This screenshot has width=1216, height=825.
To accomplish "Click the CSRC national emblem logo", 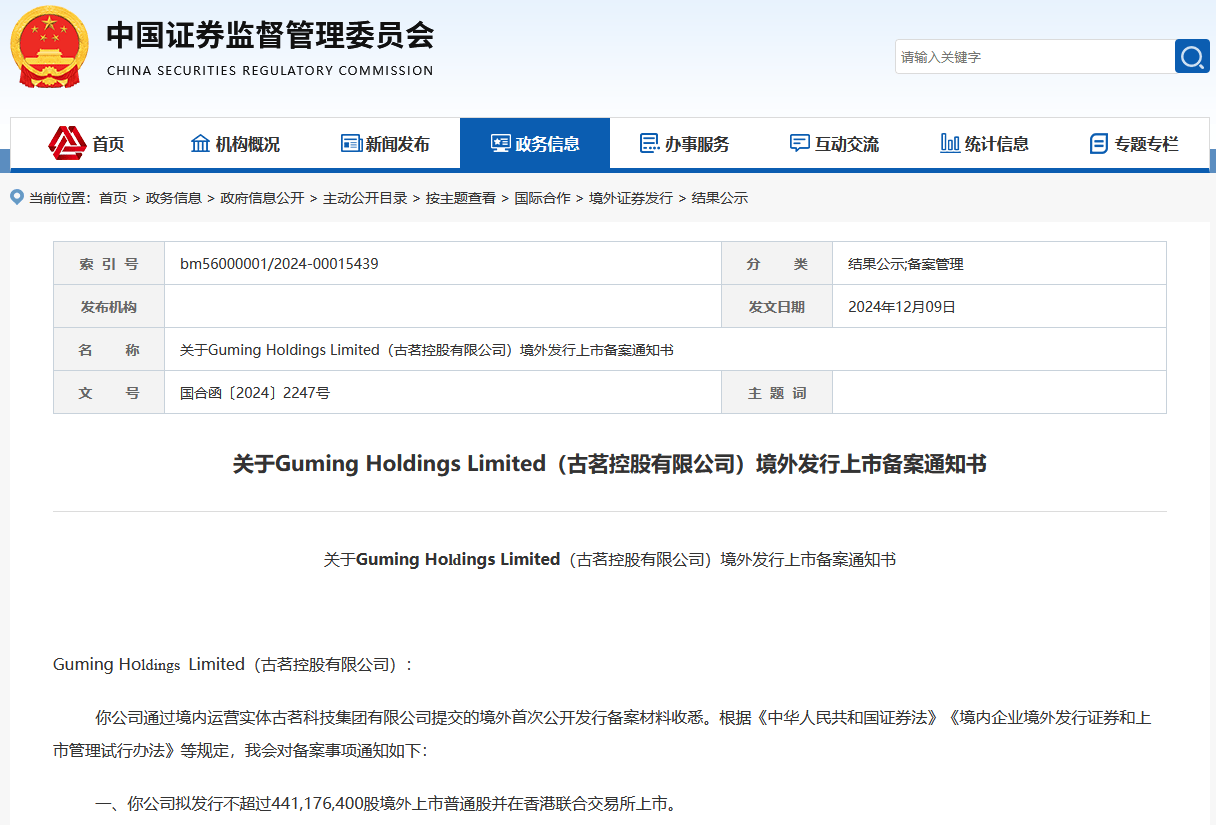I will click(x=49, y=47).
